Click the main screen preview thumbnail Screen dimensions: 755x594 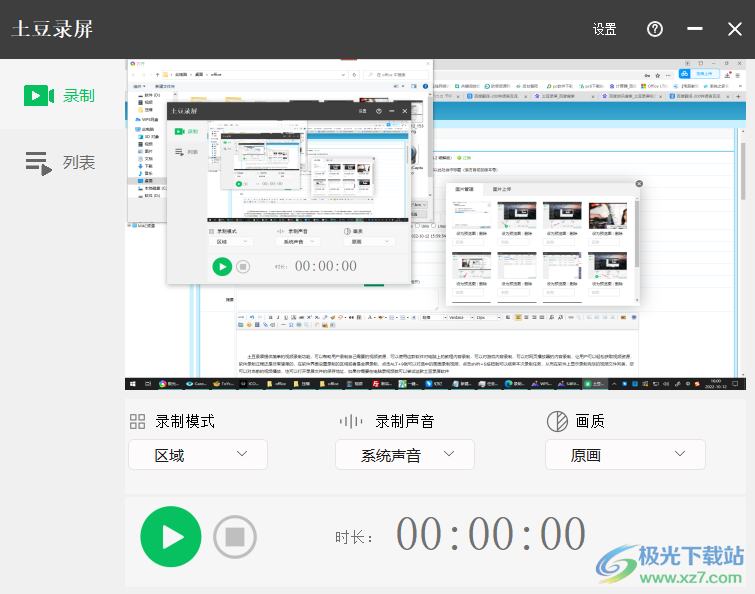coord(435,224)
